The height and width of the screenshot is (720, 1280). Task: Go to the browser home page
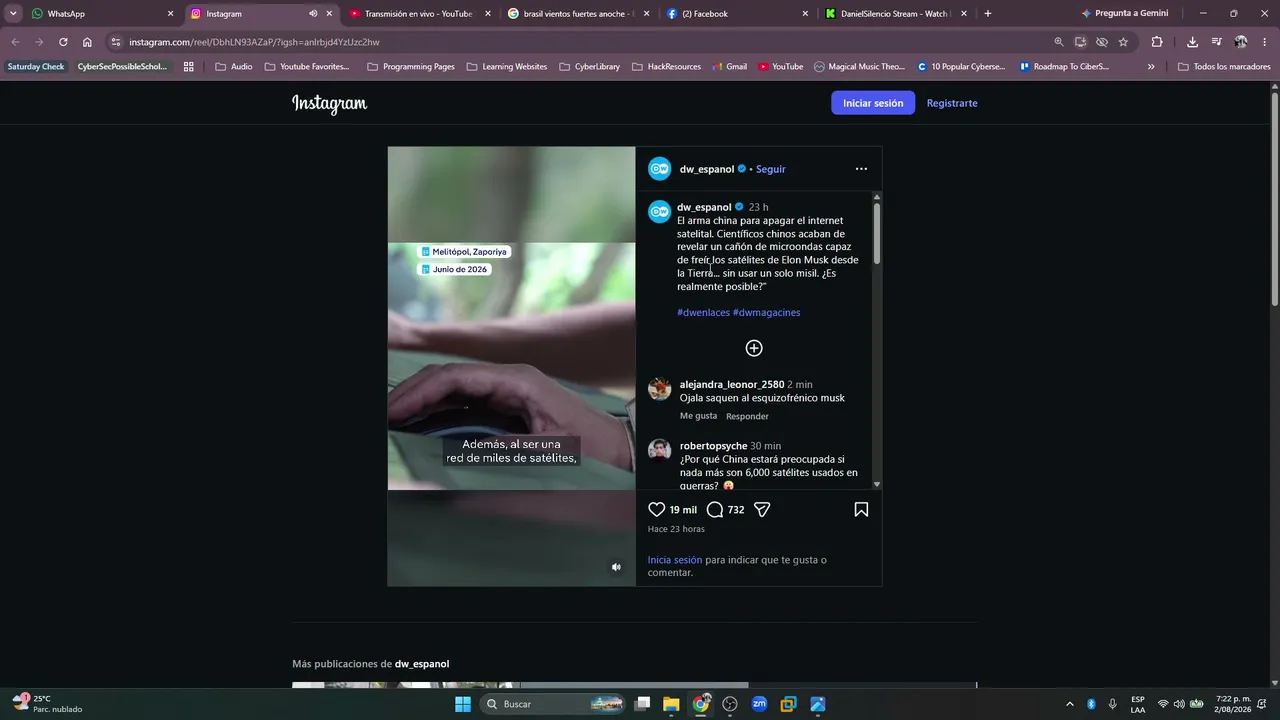tap(87, 42)
